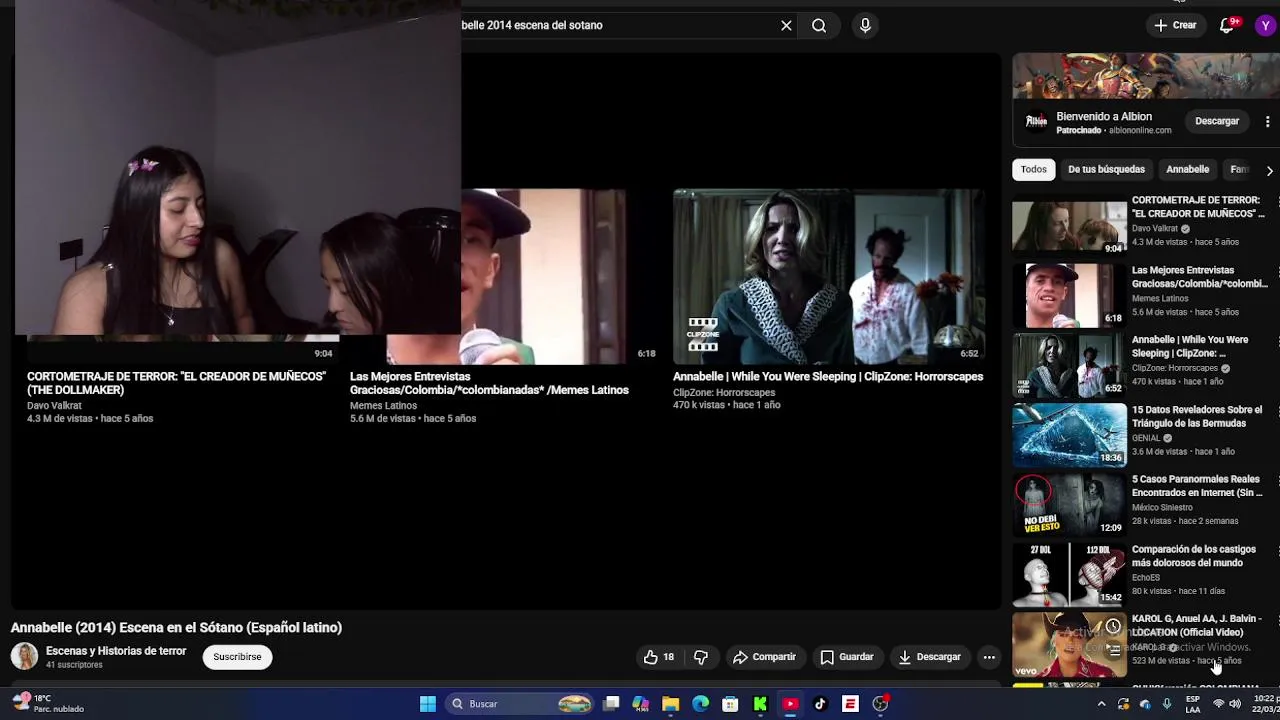This screenshot has width=1280, height=720.
Task: Open the red E app on taskbar
Action: 850,704
